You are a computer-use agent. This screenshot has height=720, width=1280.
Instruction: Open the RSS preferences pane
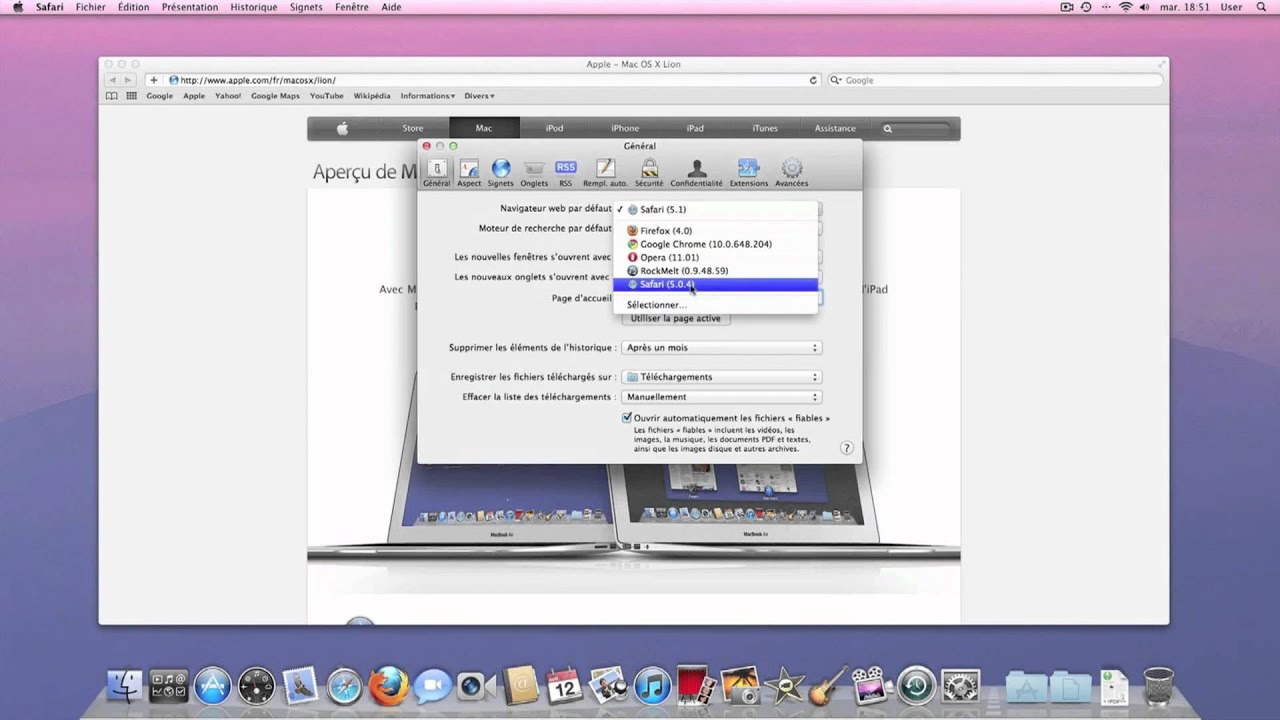566,172
